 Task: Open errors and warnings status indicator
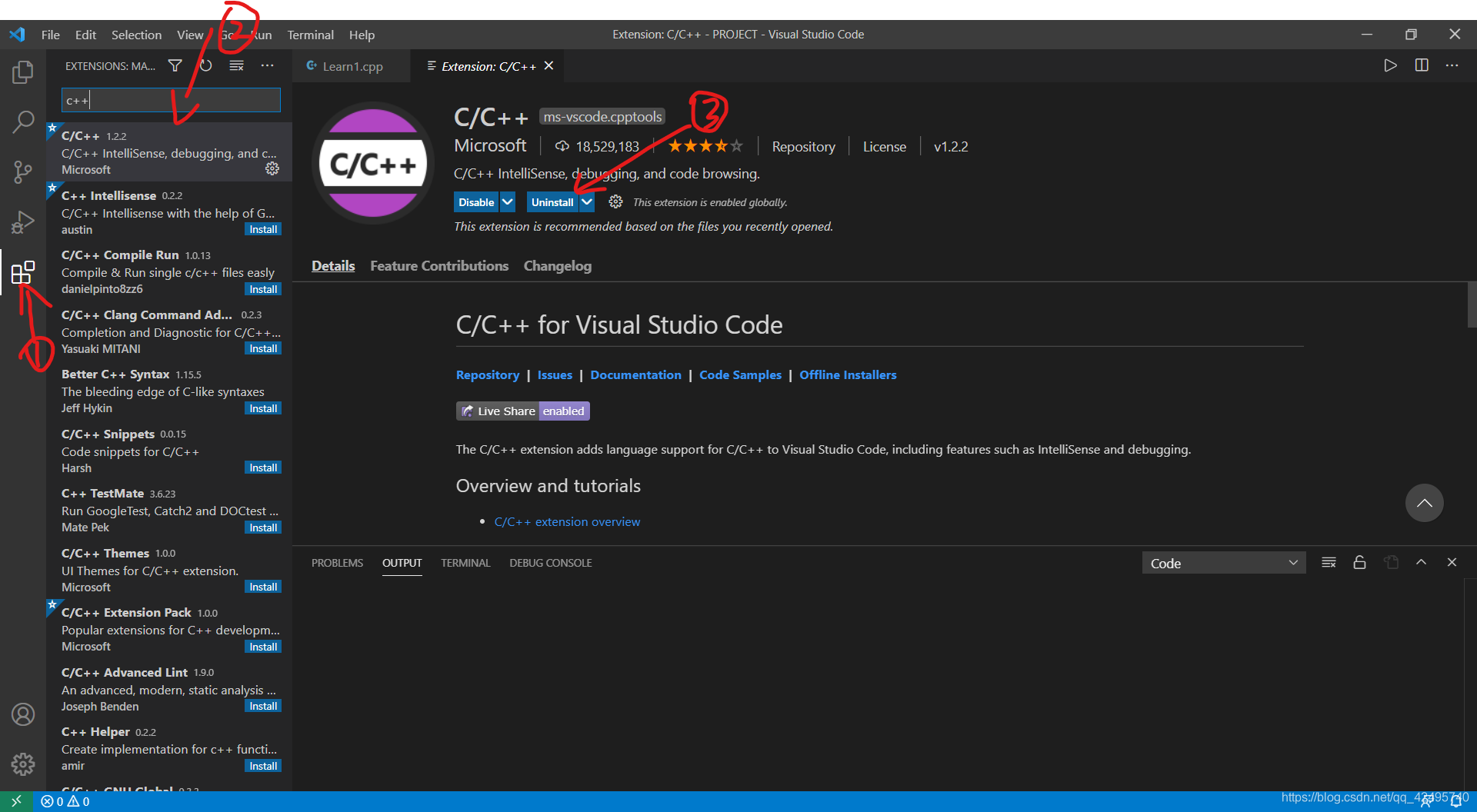point(65,801)
